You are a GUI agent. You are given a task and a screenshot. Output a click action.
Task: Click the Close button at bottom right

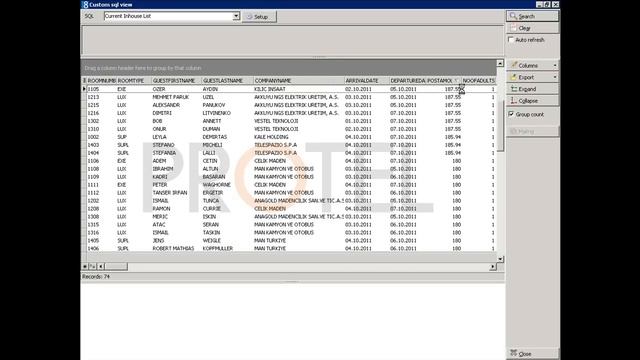(x=532, y=354)
